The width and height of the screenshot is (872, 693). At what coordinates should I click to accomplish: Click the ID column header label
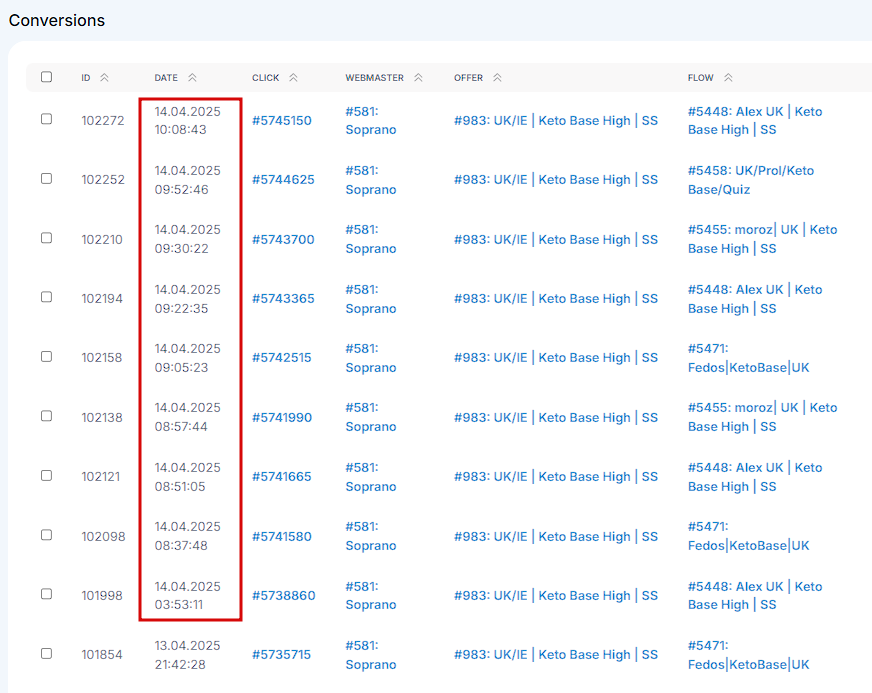[86, 78]
